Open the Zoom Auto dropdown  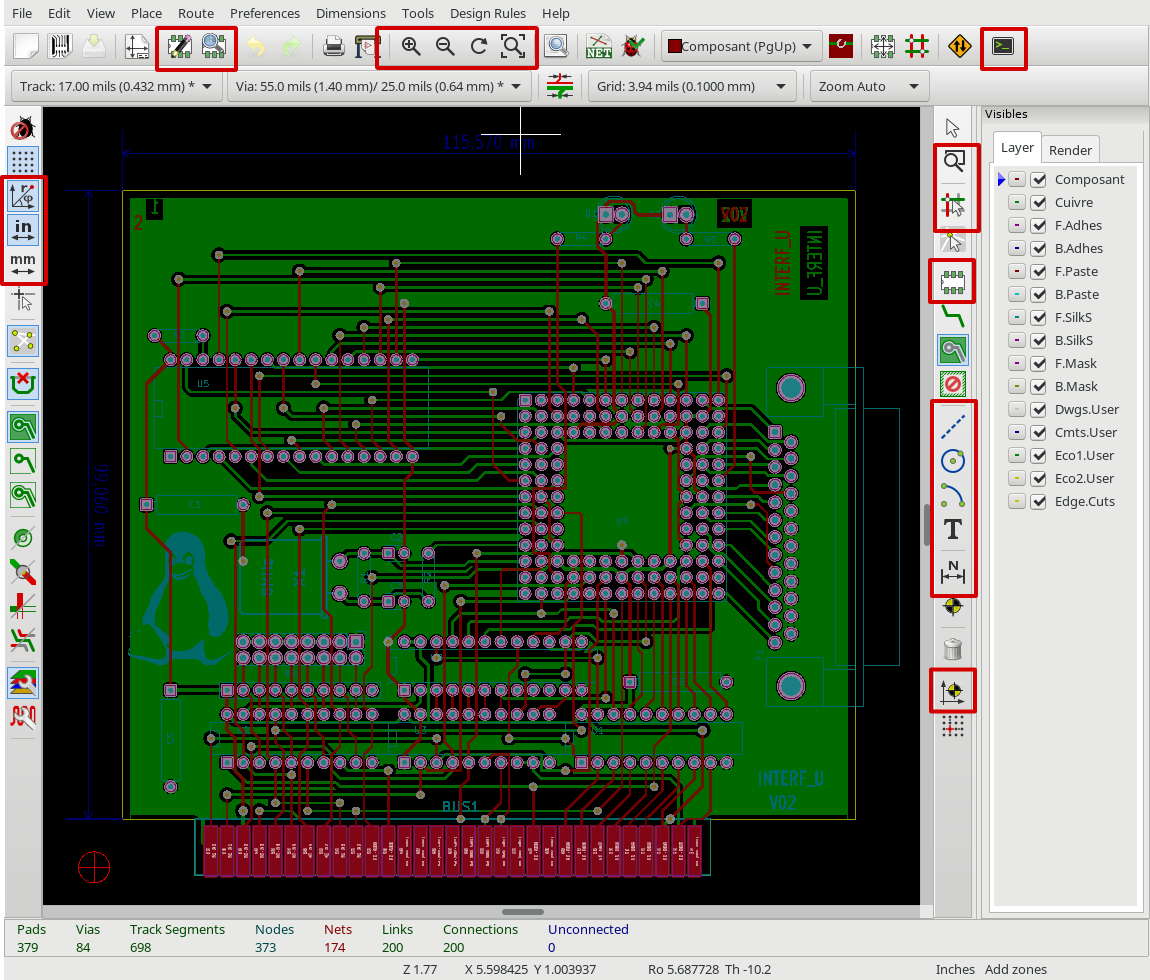coord(868,87)
